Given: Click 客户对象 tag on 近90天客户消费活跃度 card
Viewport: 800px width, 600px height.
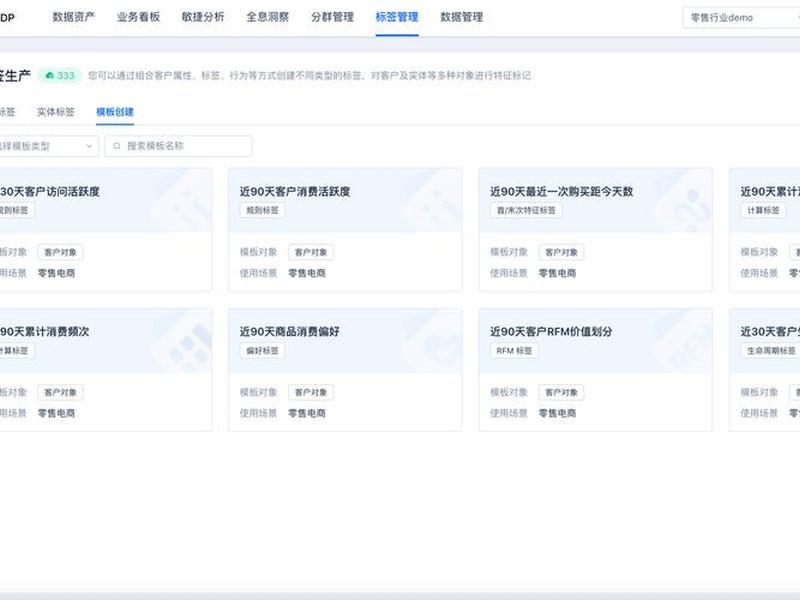Looking at the screenshot, I should [311, 253].
